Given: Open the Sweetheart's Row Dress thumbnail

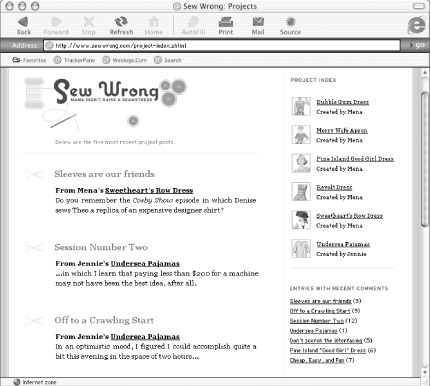Looking at the screenshot, I should point(301,220).
